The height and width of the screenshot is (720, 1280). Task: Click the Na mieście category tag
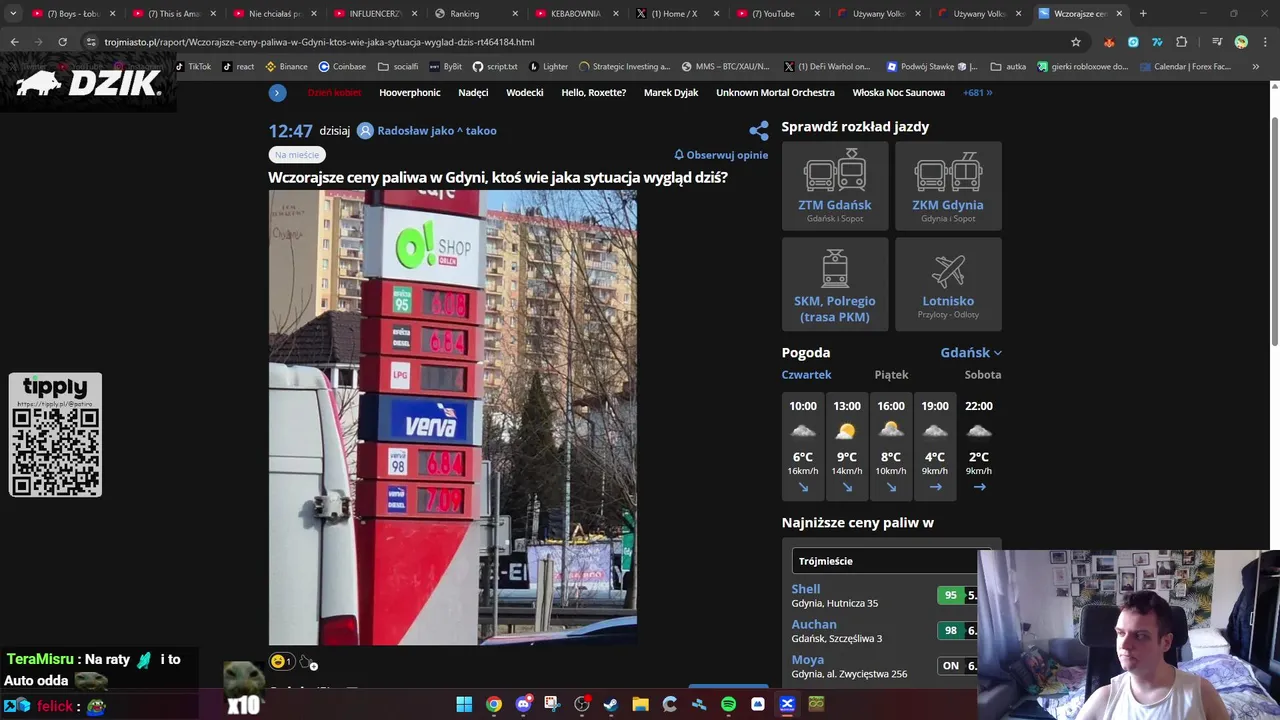click(297, 155)
